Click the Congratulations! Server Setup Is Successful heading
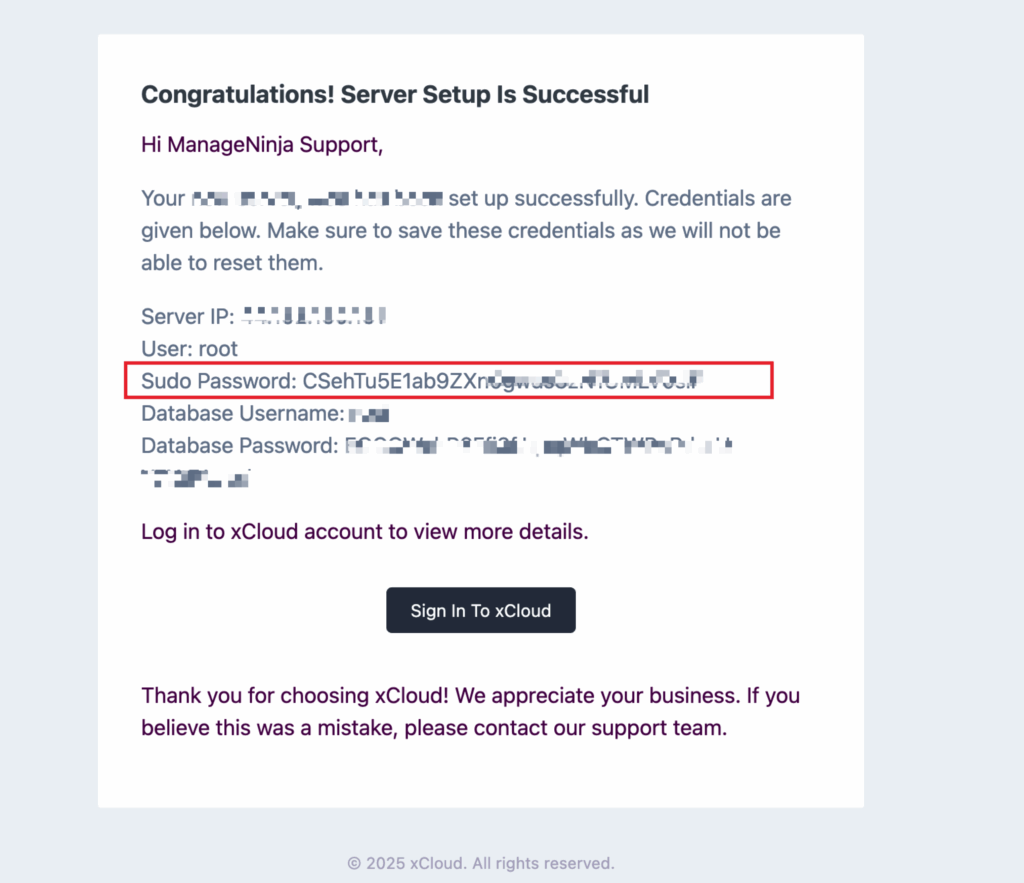Image resolution: width=1024 pixels, height=883 pixels. (395, 95)
